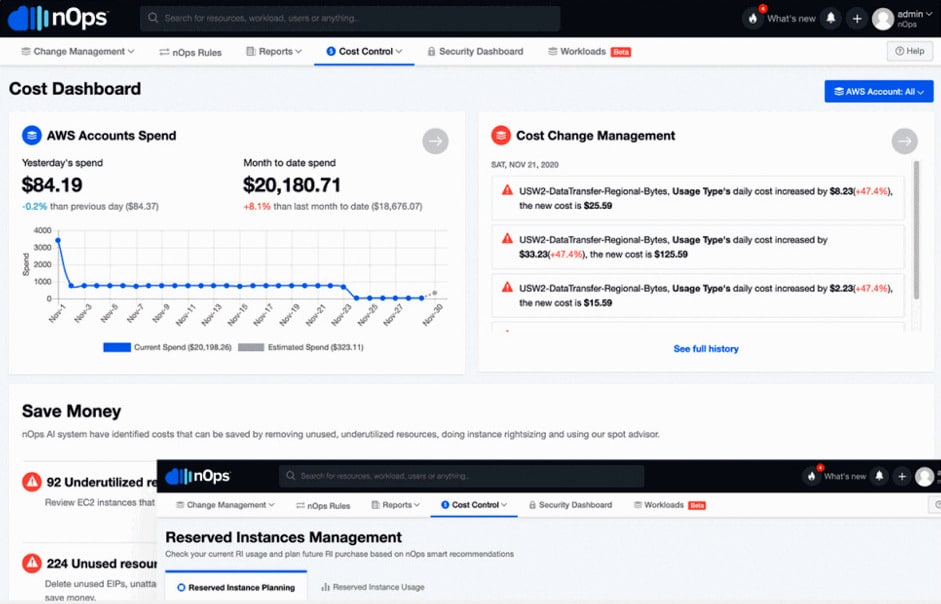Image resolution: width=941 pixels, height=604 pixels.
Task: Click Yesterday's spend $84.19 value
Action: point(52,185)
